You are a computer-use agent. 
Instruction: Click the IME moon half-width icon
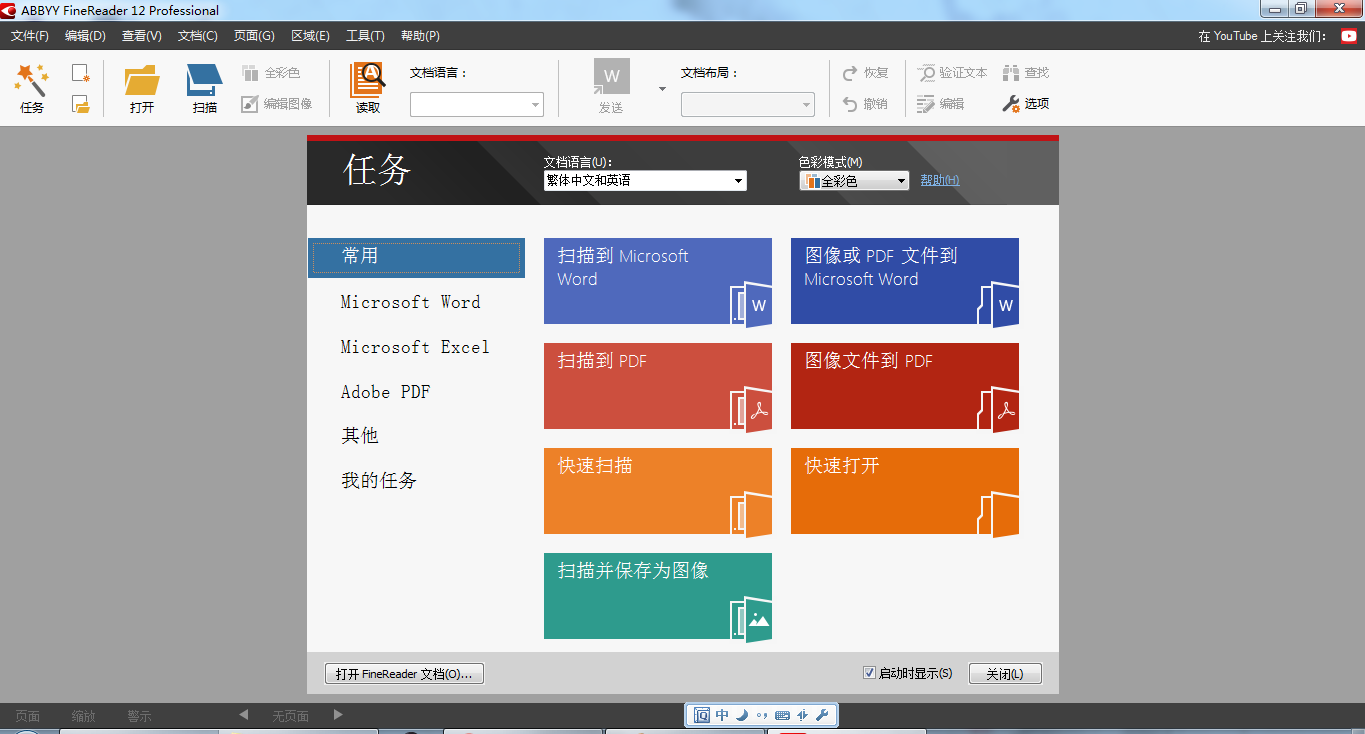coord(741,715)
